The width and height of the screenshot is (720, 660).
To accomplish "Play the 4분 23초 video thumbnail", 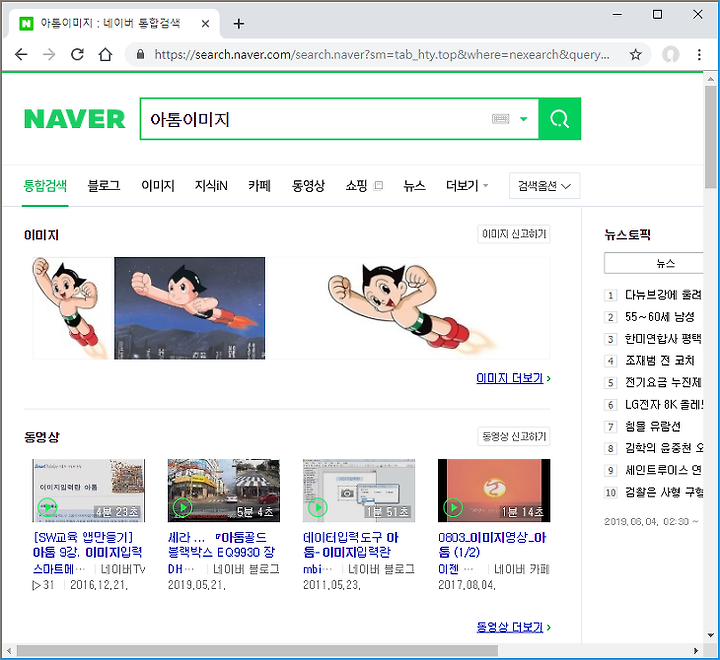I will [x=89, y=491].
